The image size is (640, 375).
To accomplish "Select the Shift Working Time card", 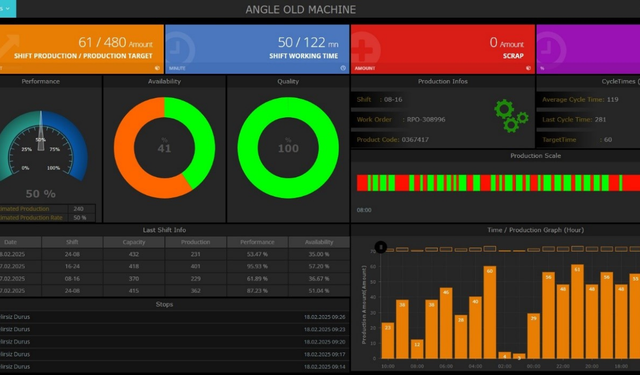I will coord(257,49).
